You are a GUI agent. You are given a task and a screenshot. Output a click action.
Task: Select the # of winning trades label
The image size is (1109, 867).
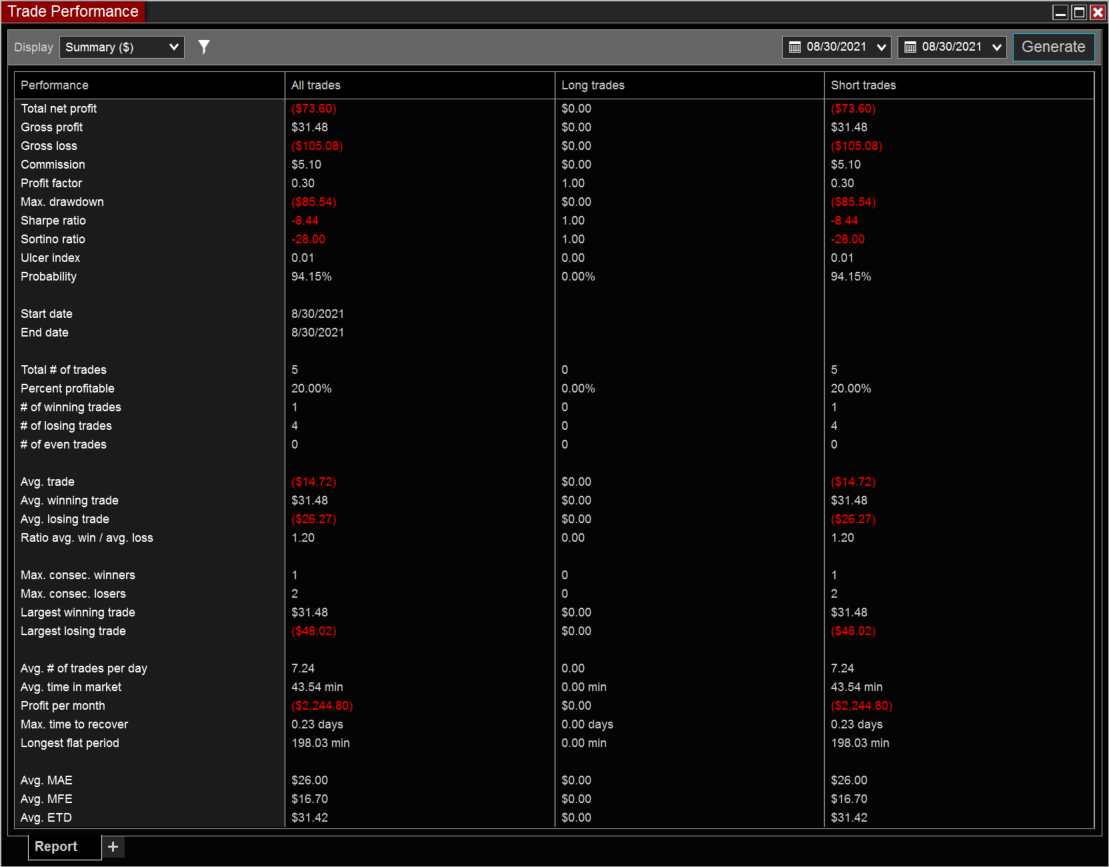pyautogui.click(x=71, y=407)
